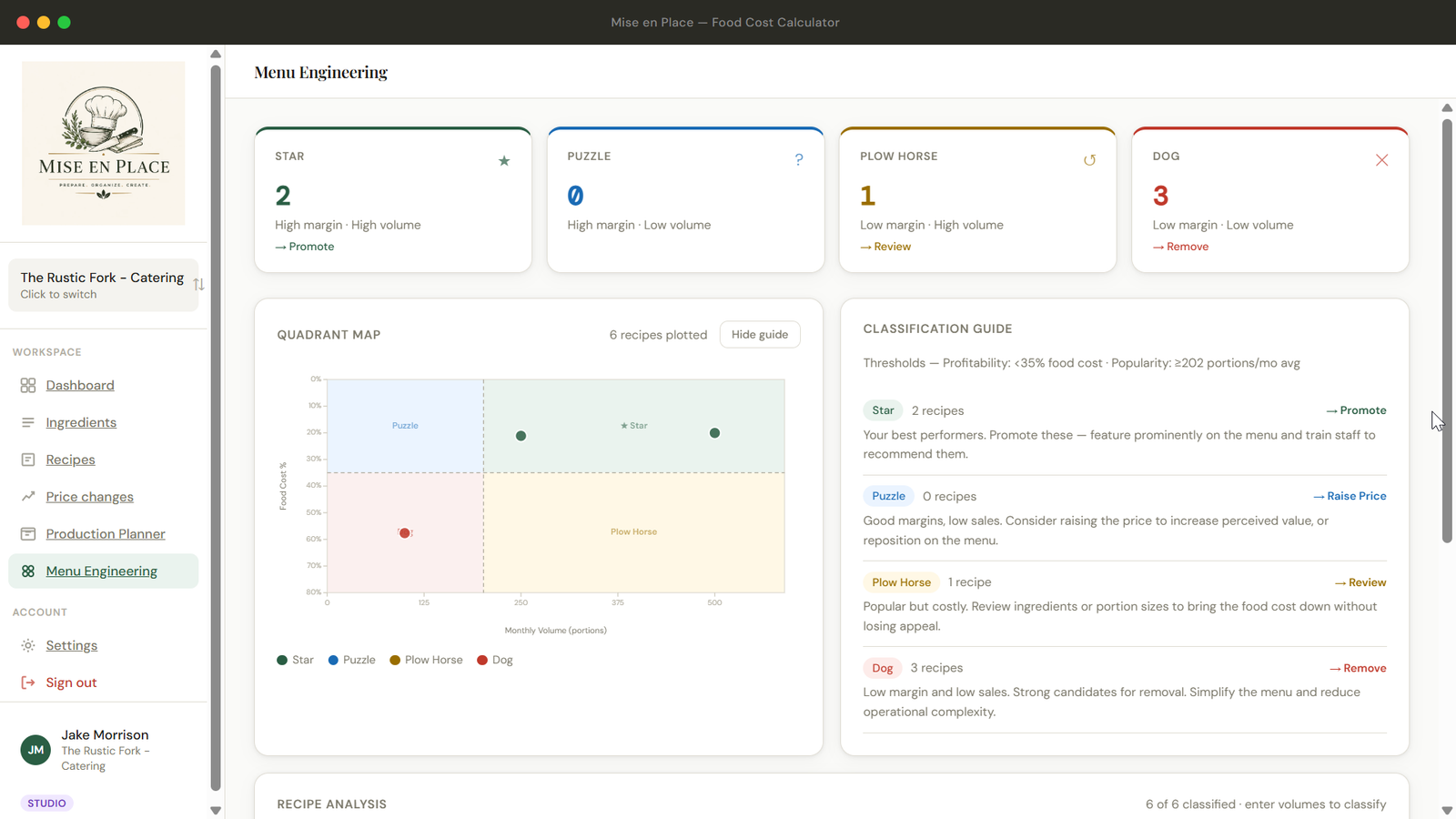Click the Star tag in Classification Guide

[x=883, y=410]
